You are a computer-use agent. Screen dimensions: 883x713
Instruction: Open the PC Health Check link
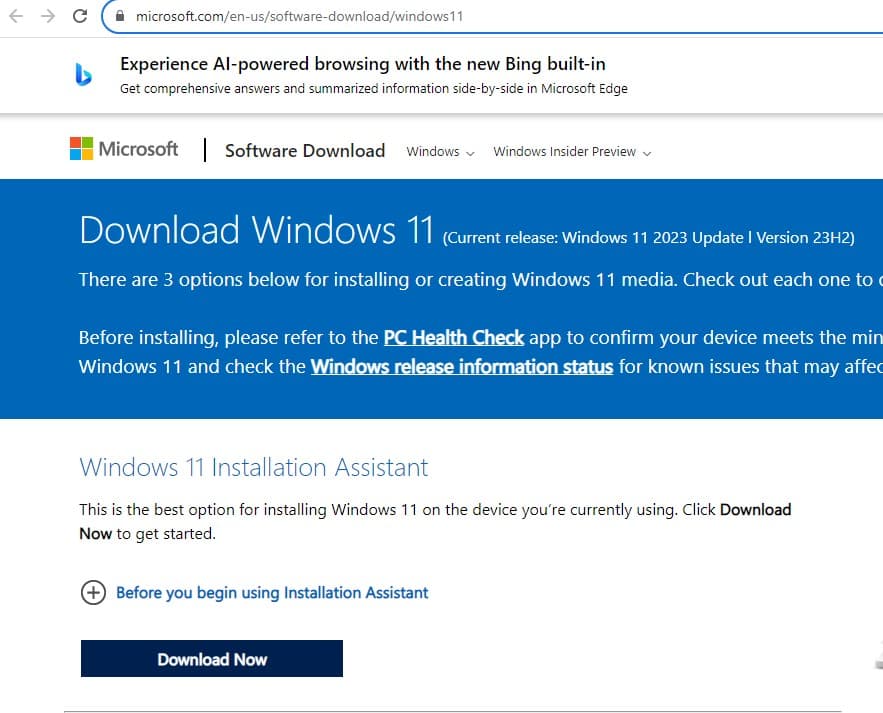pyautogui.click(x=453, y=338)
